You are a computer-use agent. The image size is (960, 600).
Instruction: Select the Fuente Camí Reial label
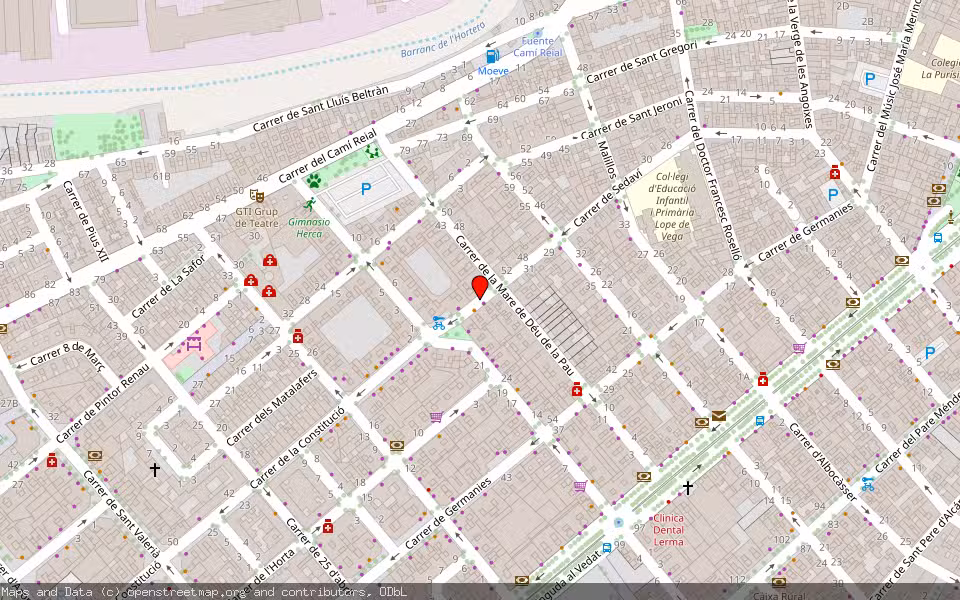click(x=538, y=47)
